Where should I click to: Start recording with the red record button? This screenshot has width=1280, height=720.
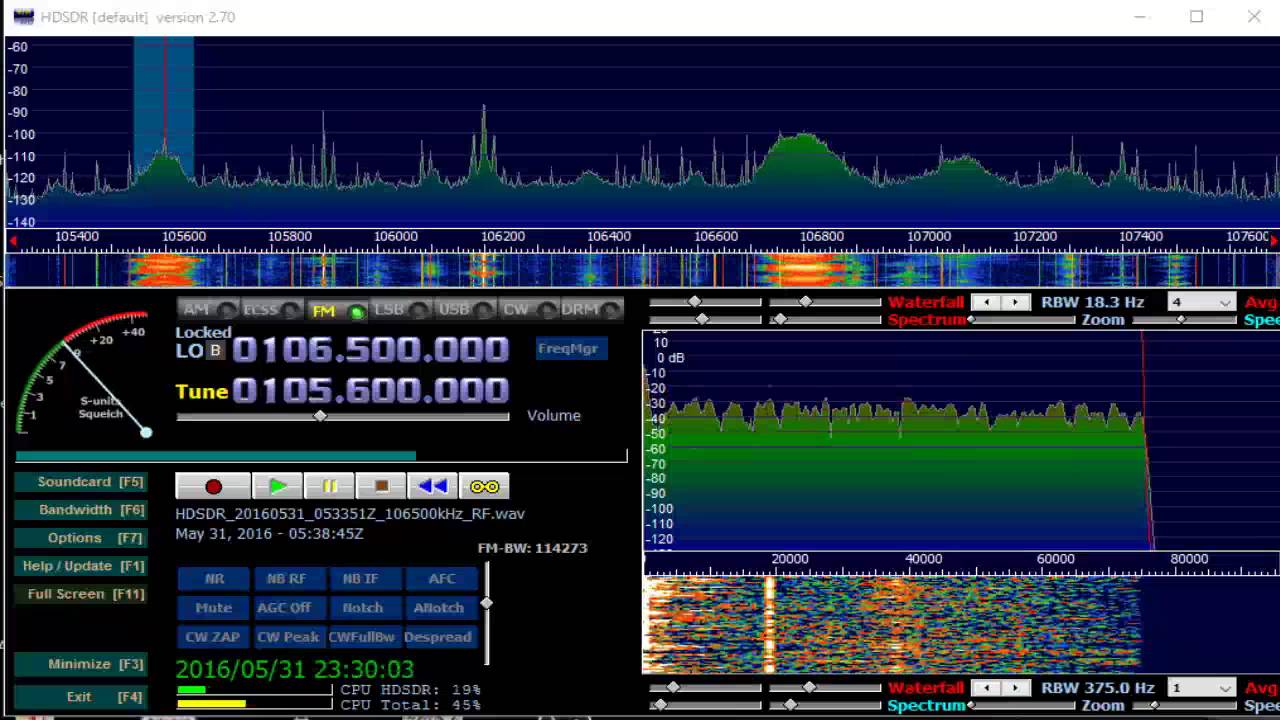213,486
